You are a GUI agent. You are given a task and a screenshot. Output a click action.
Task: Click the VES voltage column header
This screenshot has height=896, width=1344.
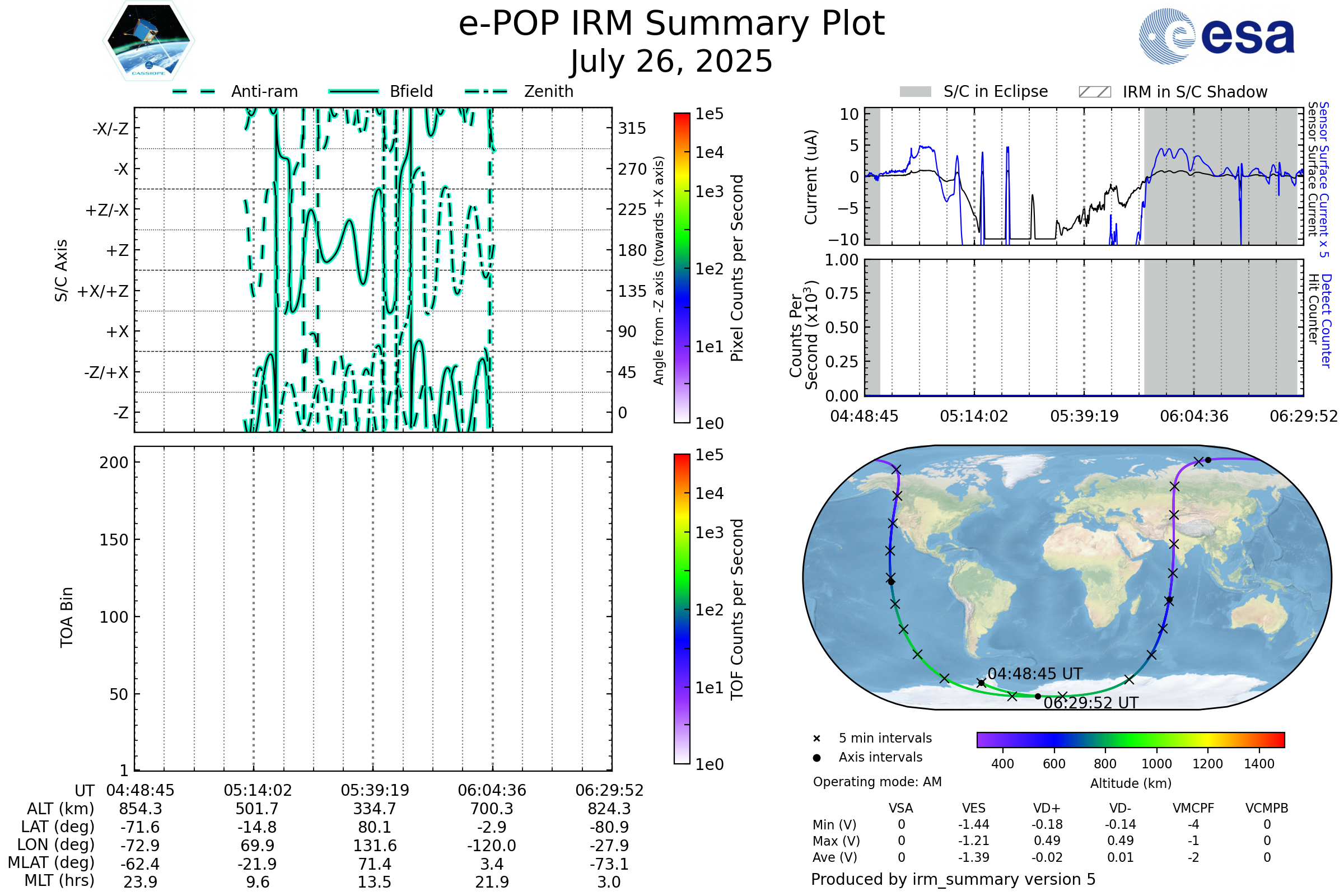(x=974, y=808)
